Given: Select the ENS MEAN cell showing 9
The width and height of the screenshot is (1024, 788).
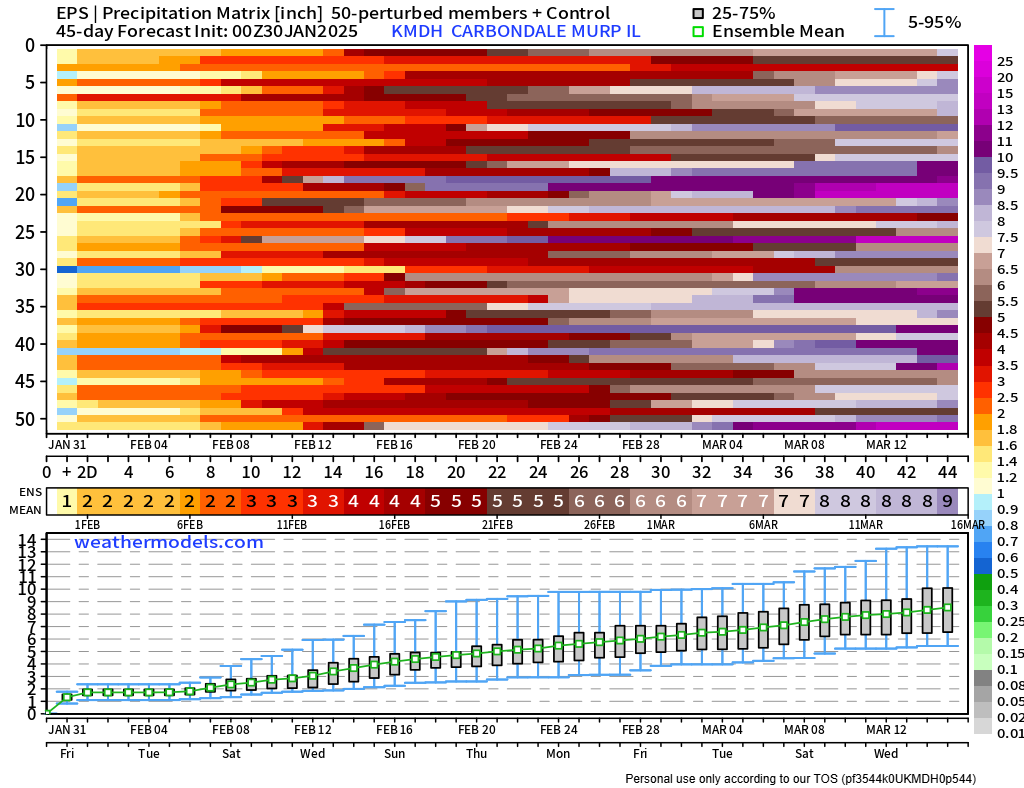Looking at the screenshot, I should click(x=947, y=501).
